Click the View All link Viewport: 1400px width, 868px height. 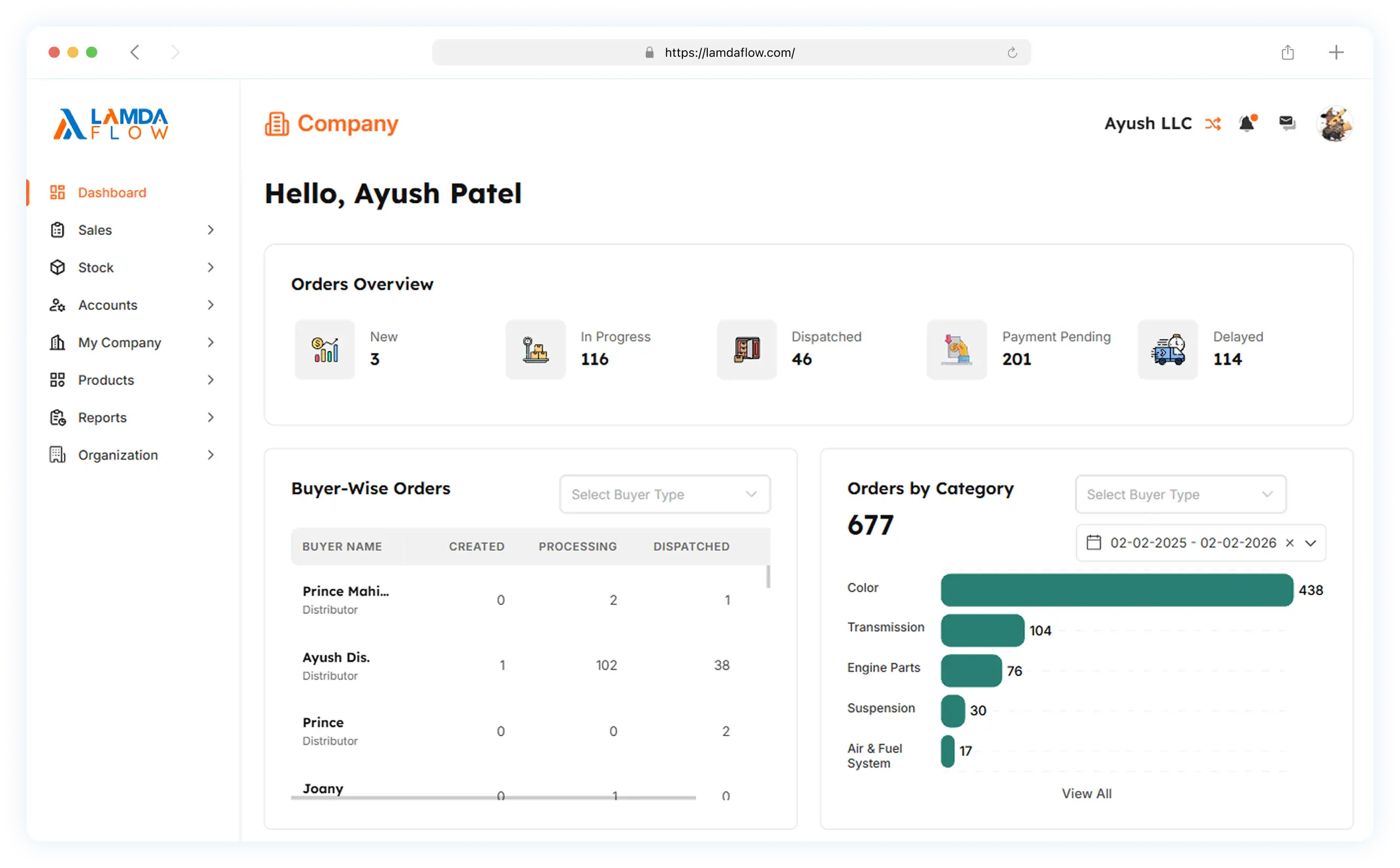(1087, 794)
